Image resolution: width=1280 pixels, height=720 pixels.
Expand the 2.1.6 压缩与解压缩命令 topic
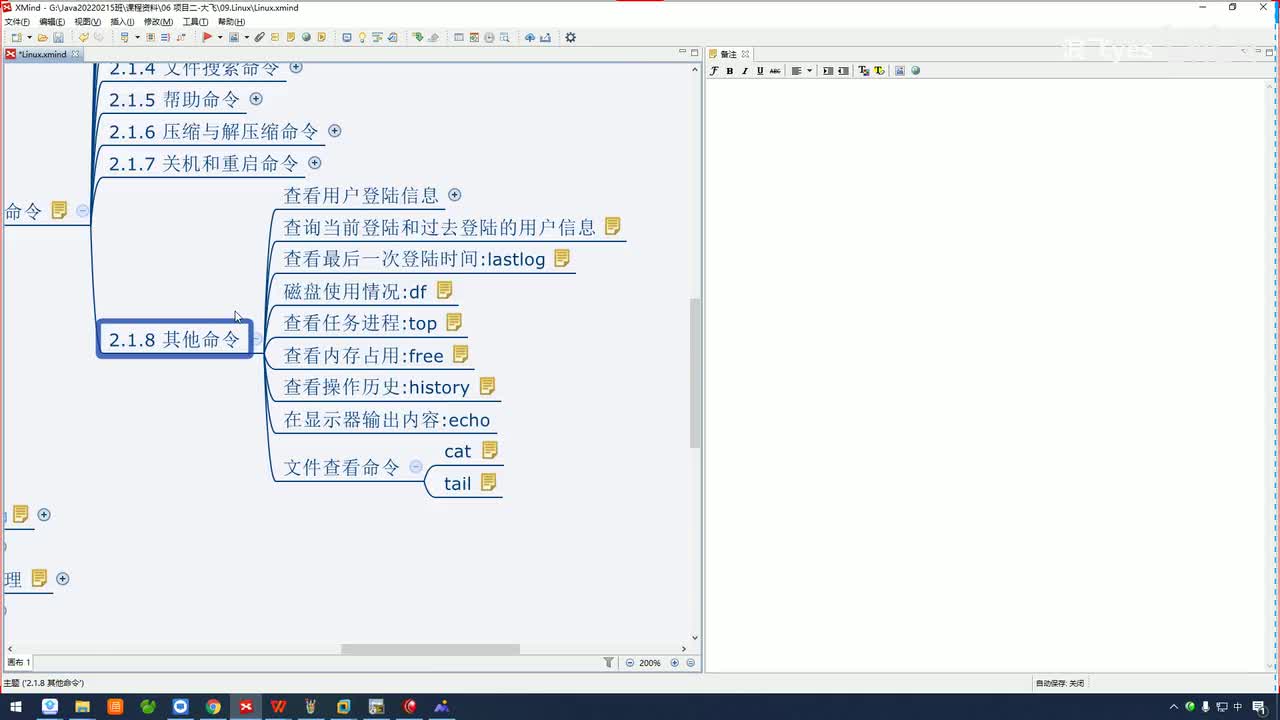(335, 131)
